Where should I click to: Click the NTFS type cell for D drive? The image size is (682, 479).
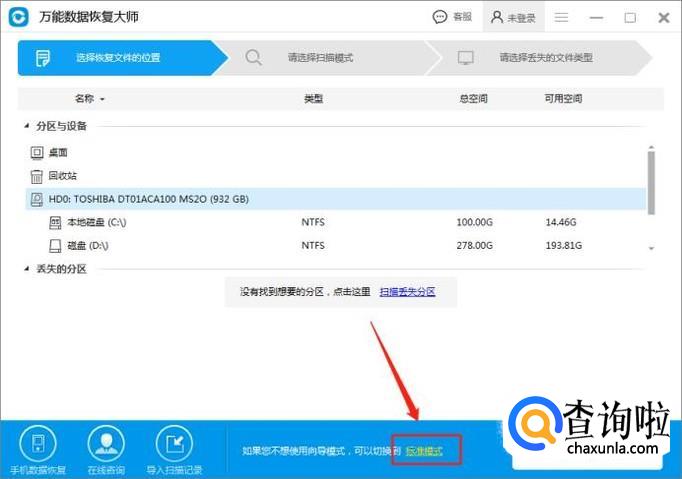(313, 245)
